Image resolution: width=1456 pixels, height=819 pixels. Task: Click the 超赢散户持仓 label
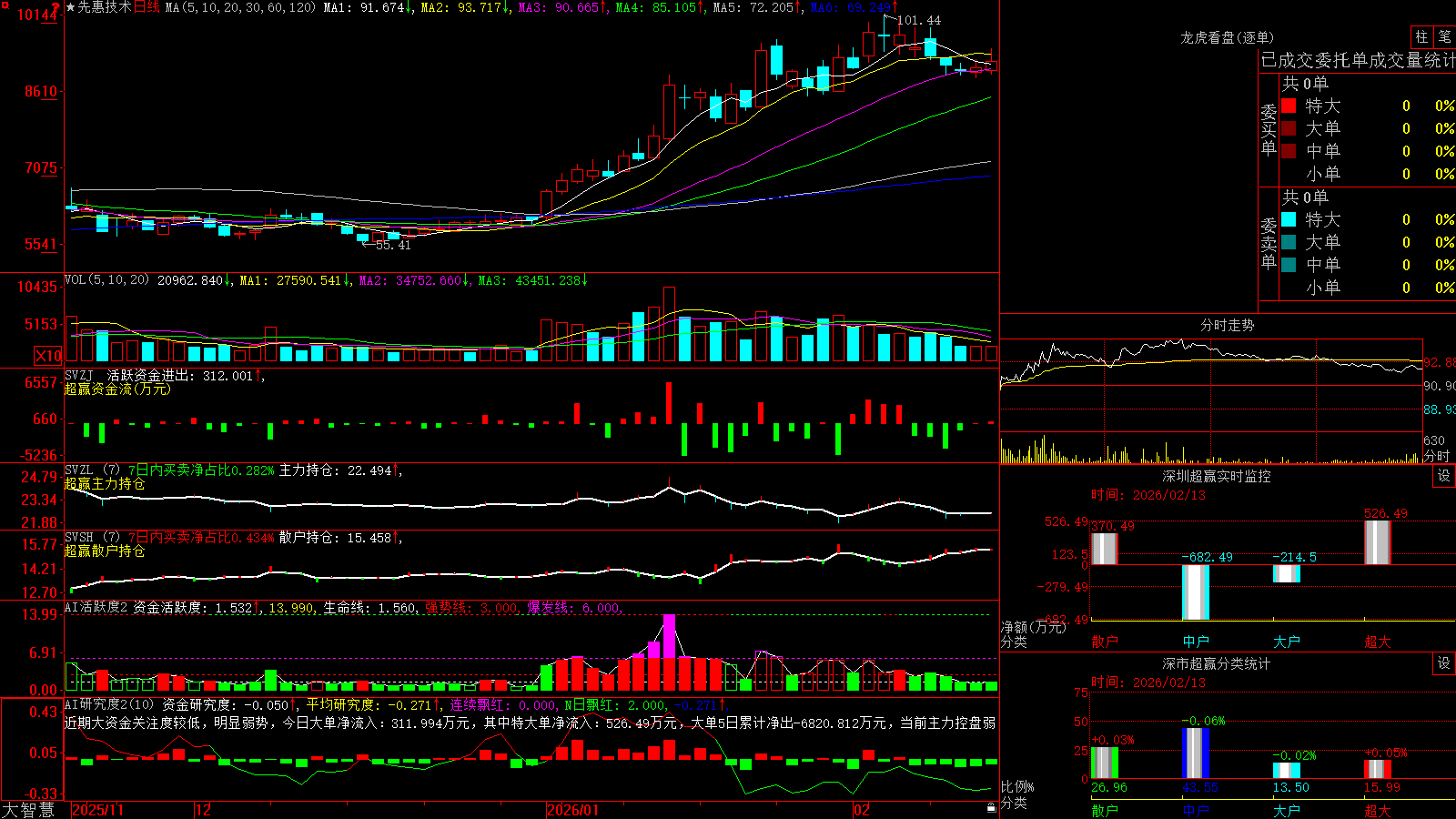pyautogui.click(x=105, y=551)
